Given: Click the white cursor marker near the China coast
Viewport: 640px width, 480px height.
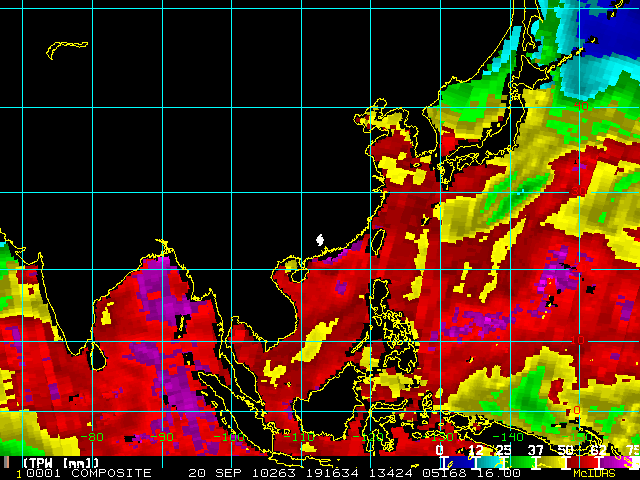Looking at the screenshot, I should click(x=320, y=240).
